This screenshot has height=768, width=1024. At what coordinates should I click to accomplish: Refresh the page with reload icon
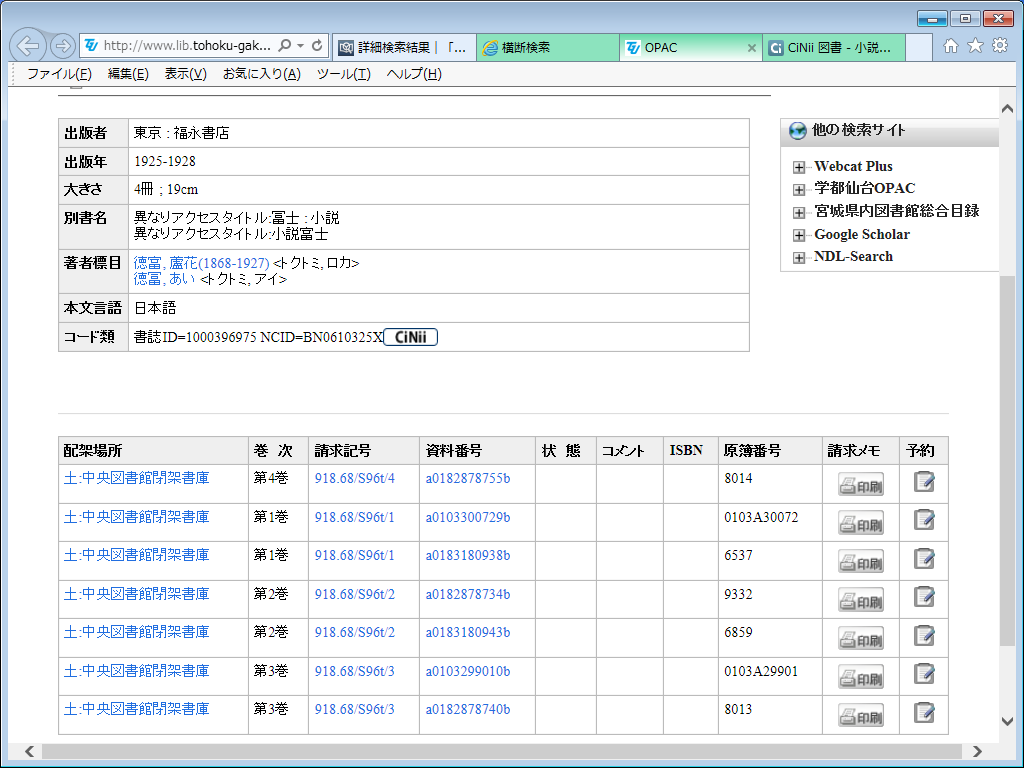[x=317, y=46]
